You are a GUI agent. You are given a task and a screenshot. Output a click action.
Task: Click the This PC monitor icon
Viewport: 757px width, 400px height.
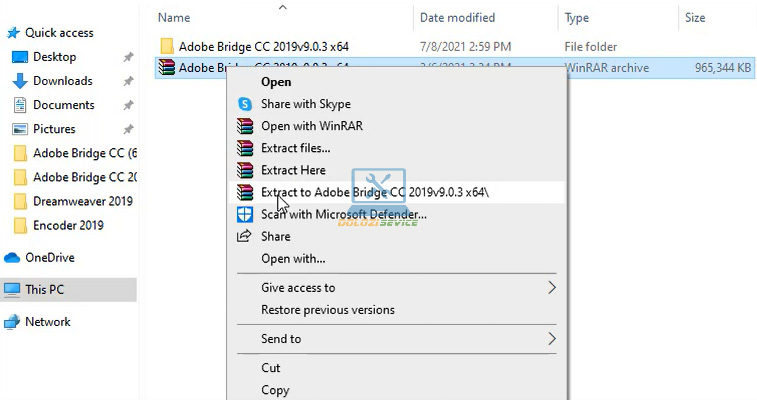pyautogui.click(x=12, y=289)
